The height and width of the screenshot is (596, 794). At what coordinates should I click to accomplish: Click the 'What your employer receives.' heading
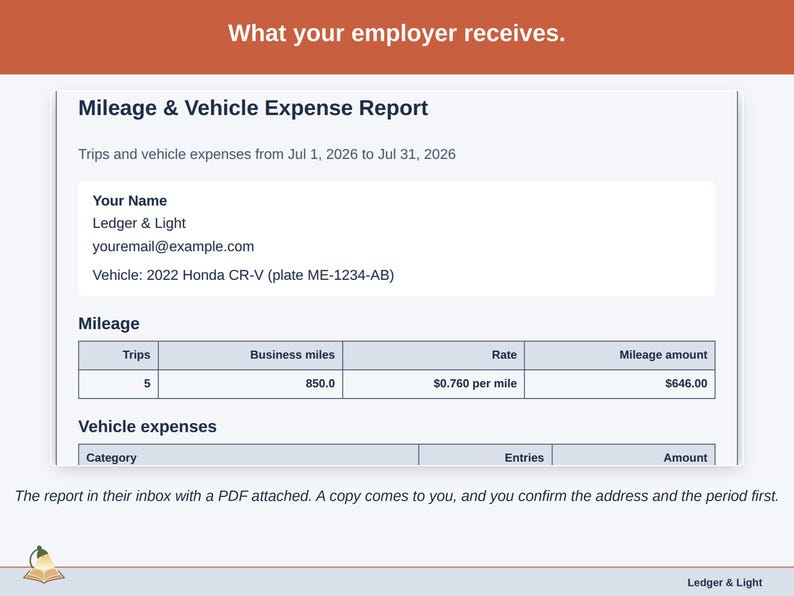(396, 33)
